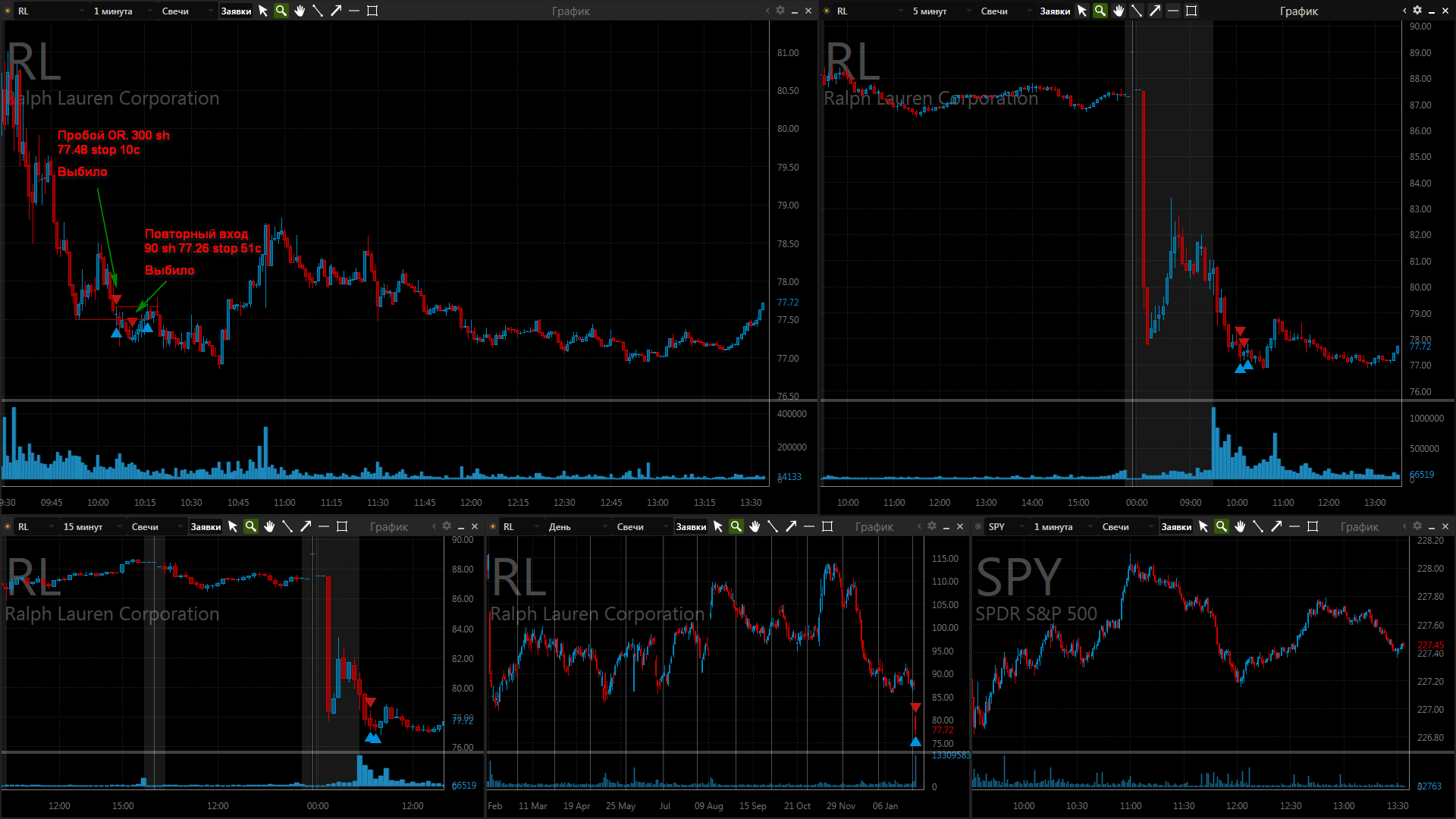Screen dimensions: 1456x819
Task: Click the back chevron in the 15-minute RL chart header
Action: point(434,526)
